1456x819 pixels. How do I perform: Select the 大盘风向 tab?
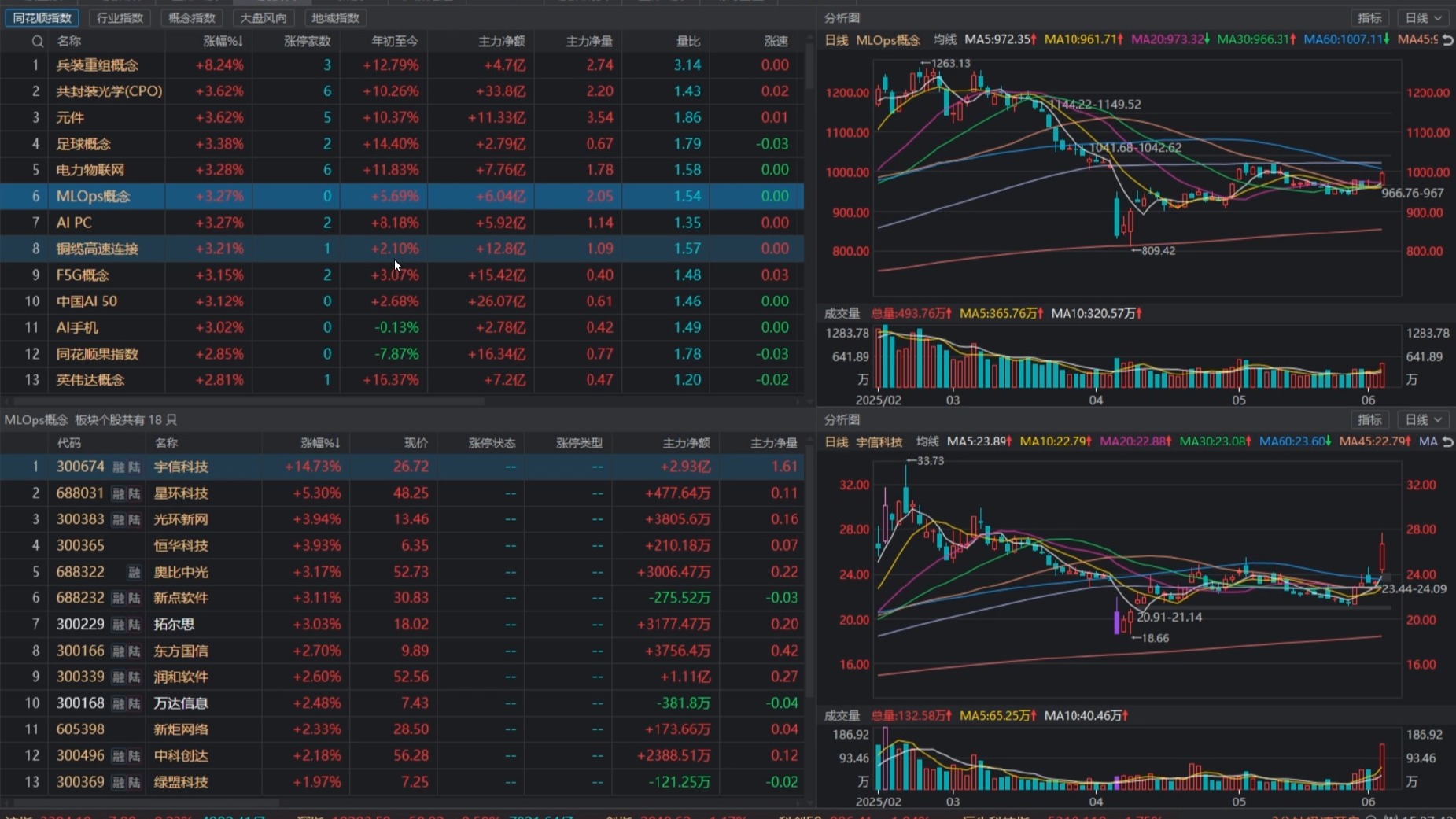[264, 17]
